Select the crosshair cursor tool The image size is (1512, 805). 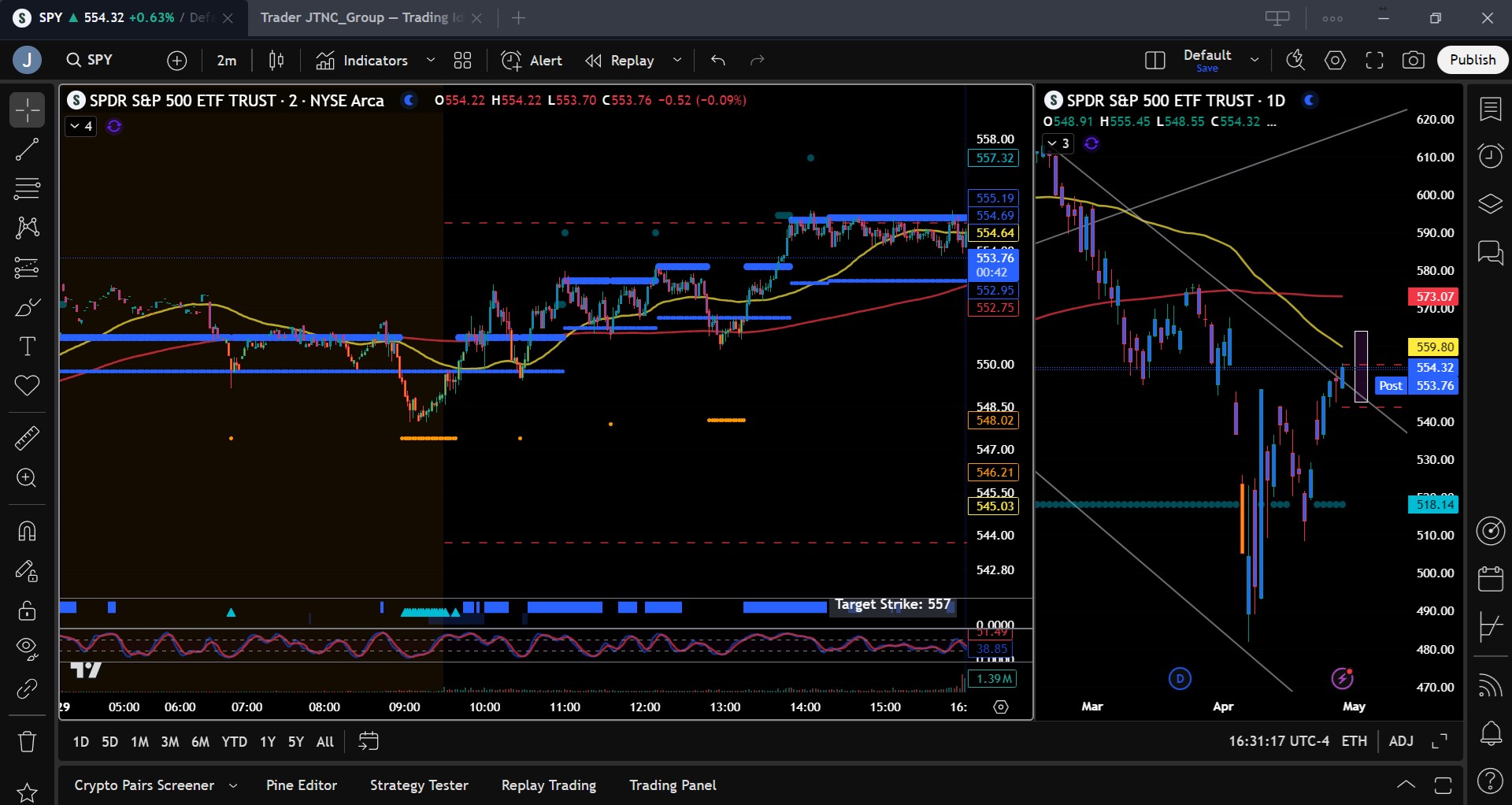27,109
